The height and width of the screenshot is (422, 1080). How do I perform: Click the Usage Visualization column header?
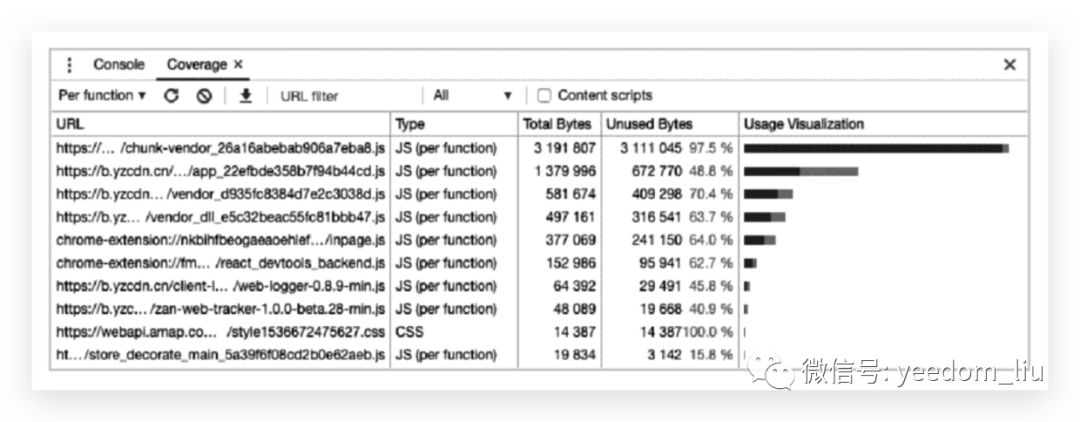tap(803, 124)
